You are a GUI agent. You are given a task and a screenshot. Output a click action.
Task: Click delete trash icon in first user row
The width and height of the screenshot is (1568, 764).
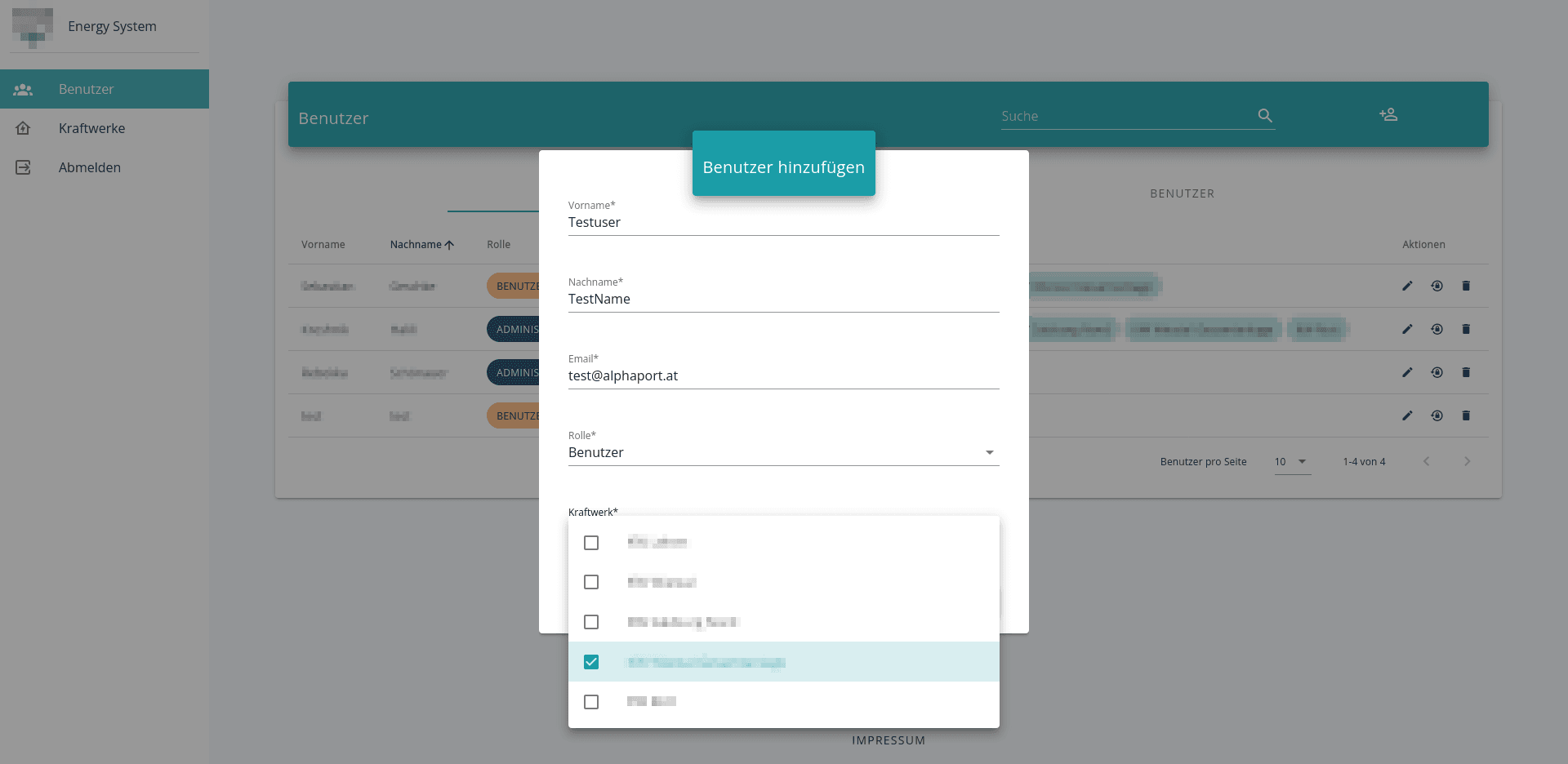point(1466,286)
